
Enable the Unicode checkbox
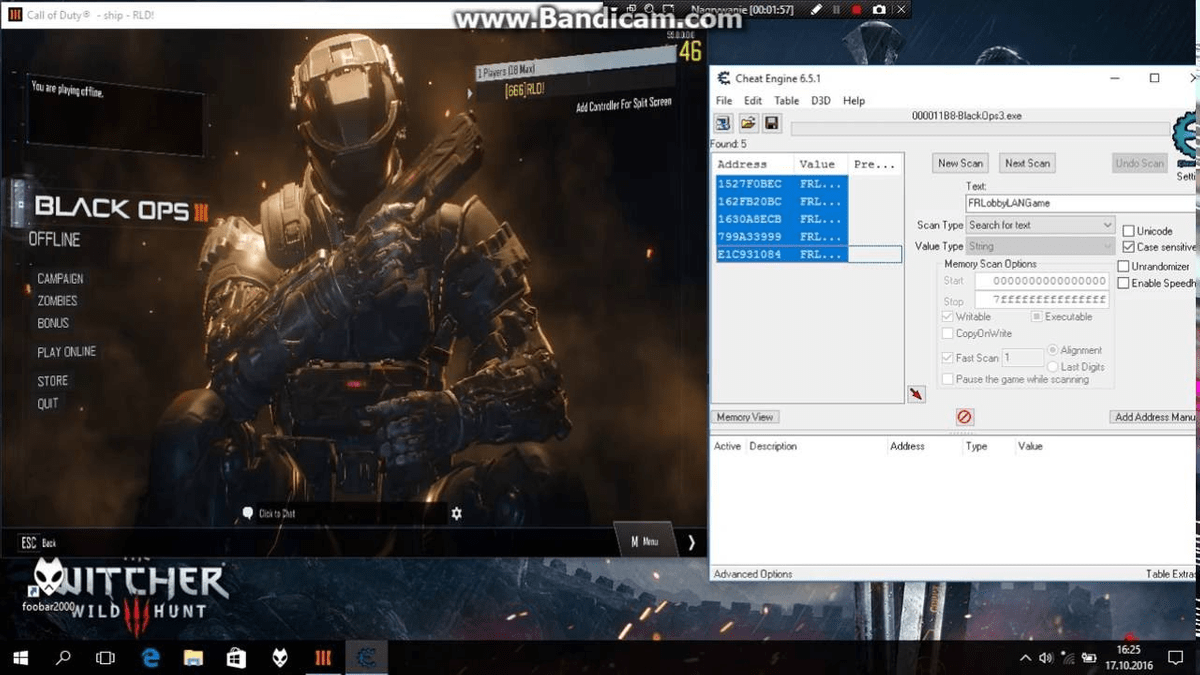[1128, 231]
